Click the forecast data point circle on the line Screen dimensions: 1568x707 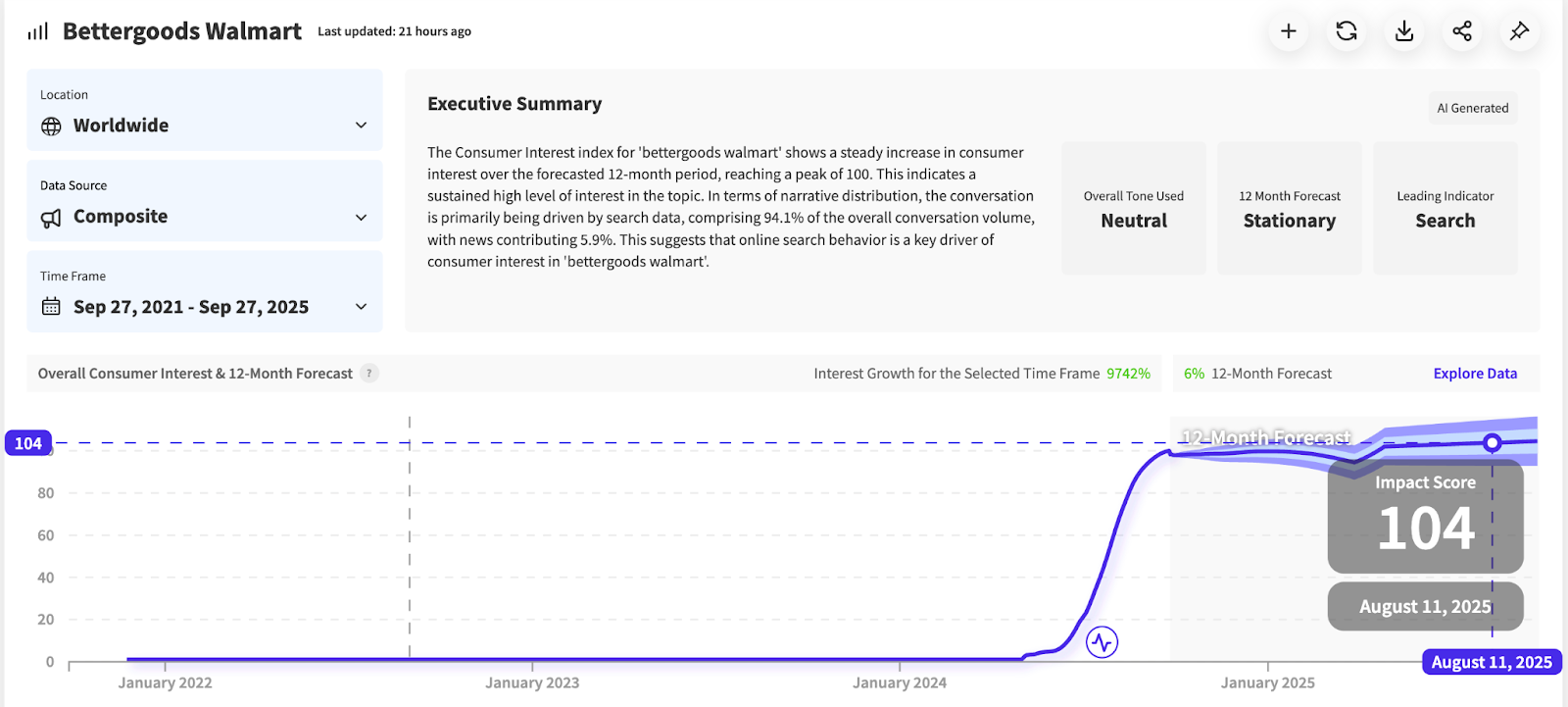(x=1493, y=443)
